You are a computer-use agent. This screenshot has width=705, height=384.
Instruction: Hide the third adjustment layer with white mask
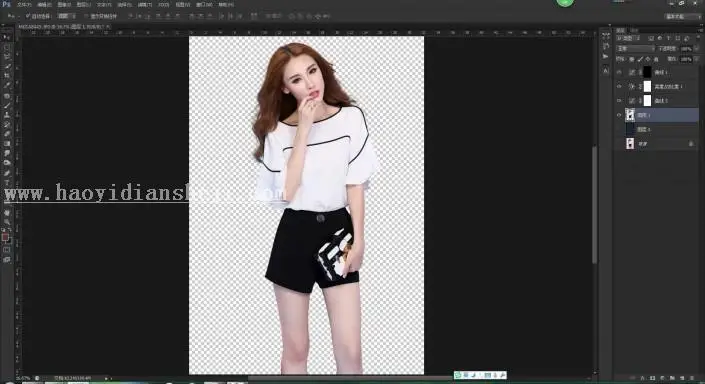[x=619, y=100]
